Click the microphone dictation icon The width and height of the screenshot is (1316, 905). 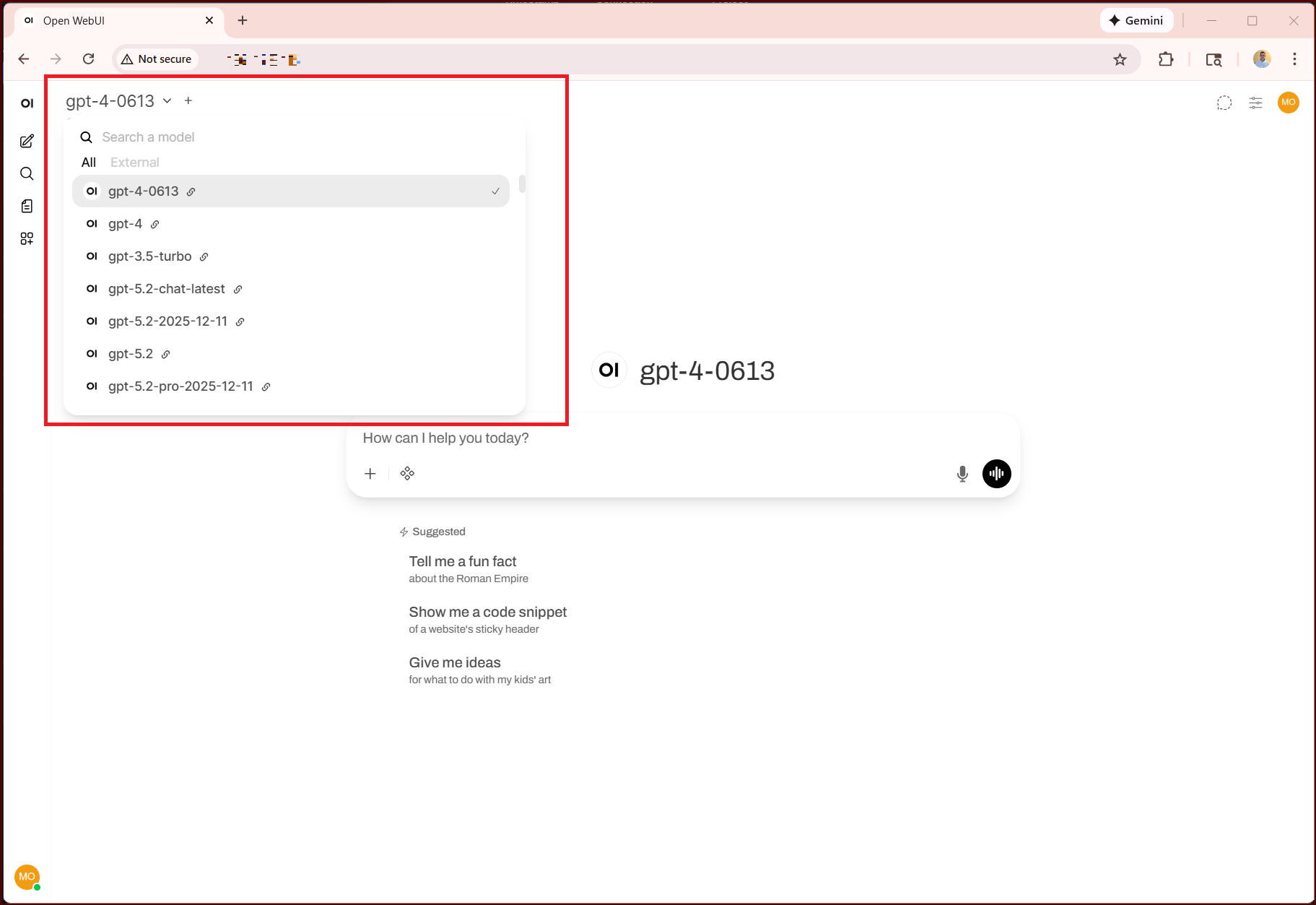click(962, 474)
